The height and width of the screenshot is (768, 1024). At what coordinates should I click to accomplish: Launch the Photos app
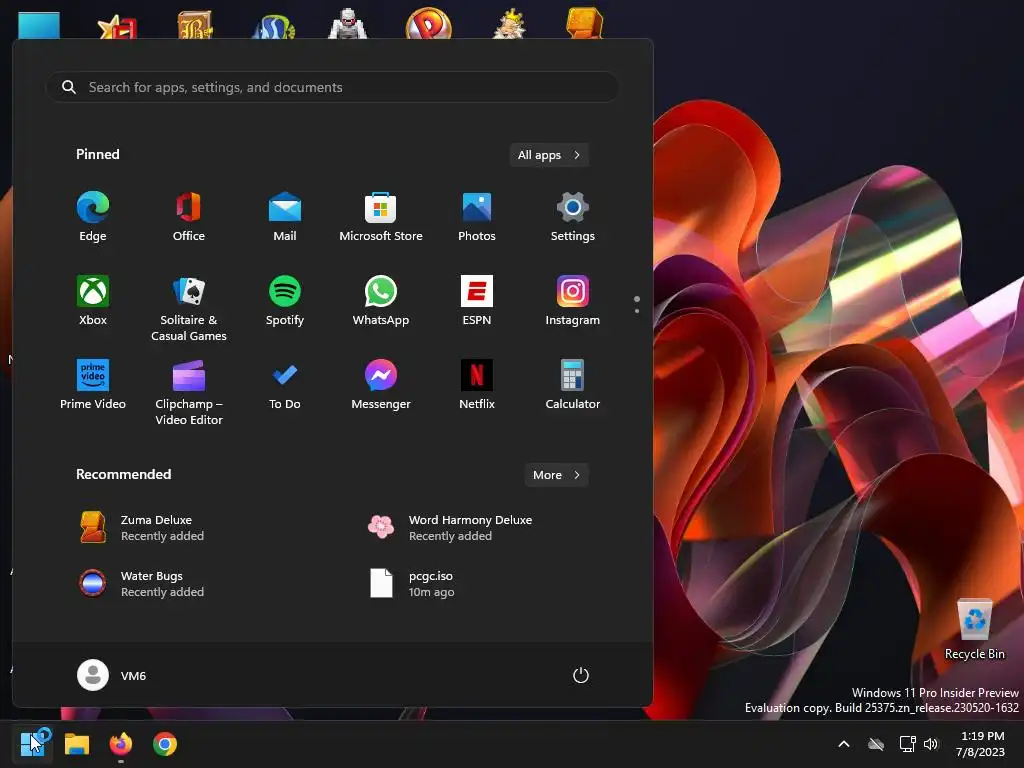pos(477,217)
